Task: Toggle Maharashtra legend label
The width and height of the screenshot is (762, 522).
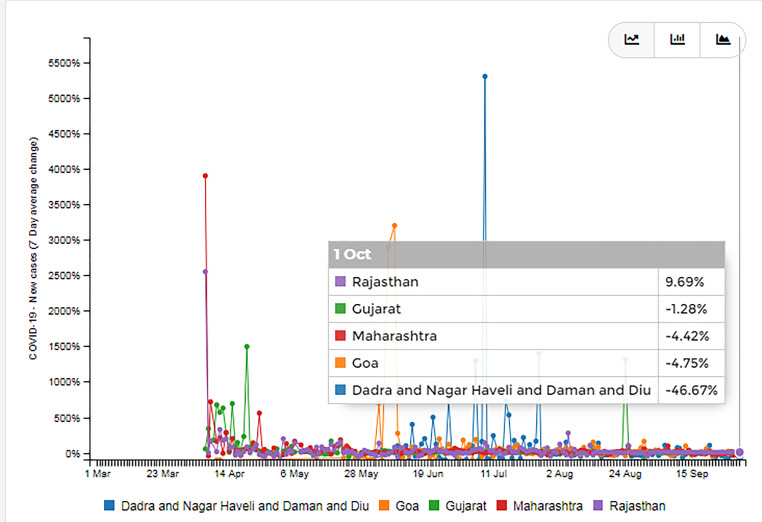Action: click(548, 506)
